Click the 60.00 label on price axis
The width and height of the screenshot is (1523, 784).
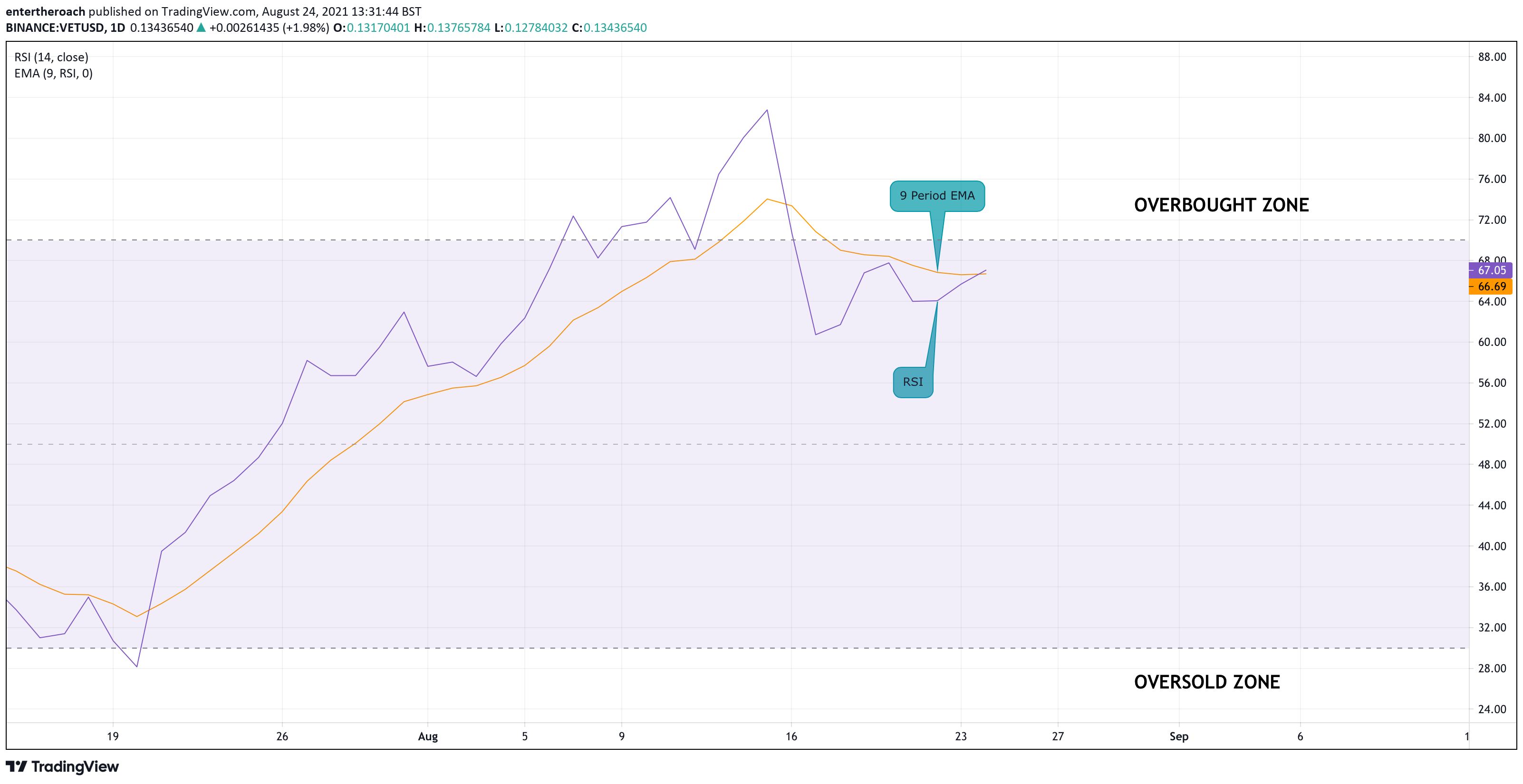pyautogui.click(x=1492, y=342)
